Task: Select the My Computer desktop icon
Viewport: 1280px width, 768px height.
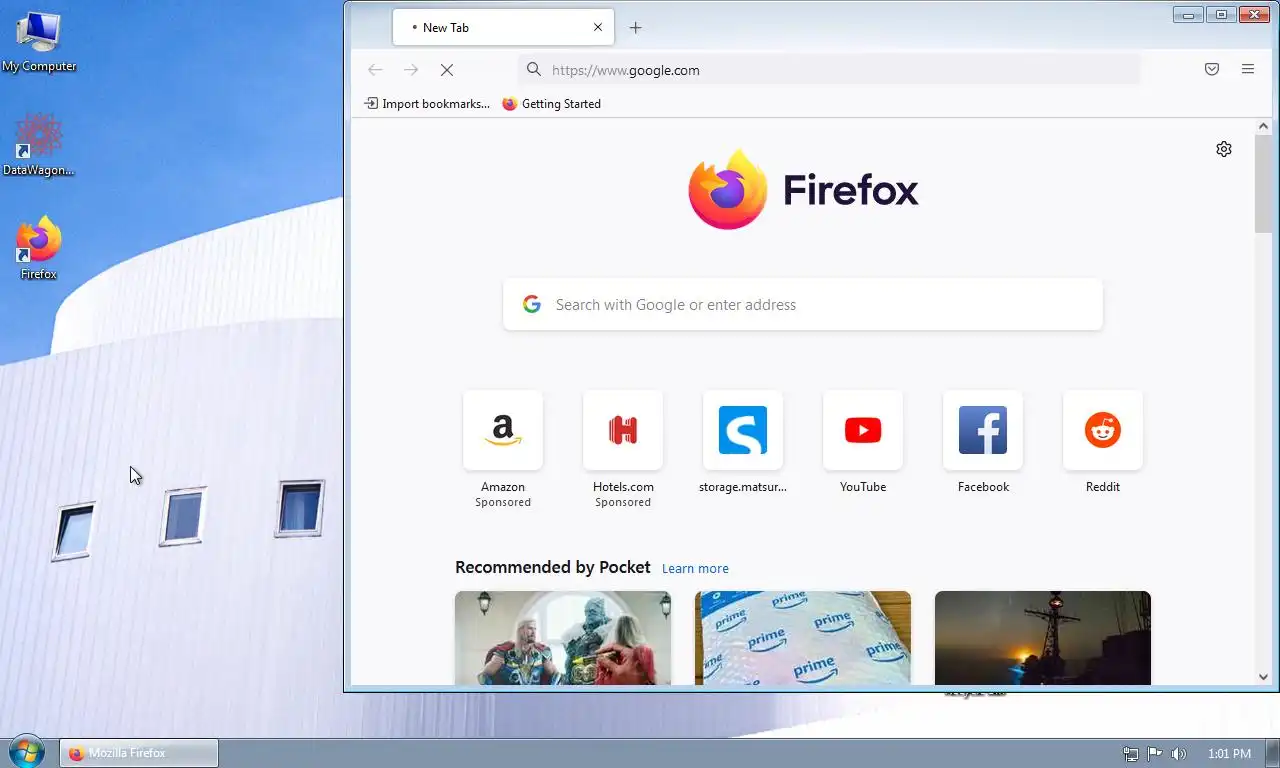Action: click(39, 42)
